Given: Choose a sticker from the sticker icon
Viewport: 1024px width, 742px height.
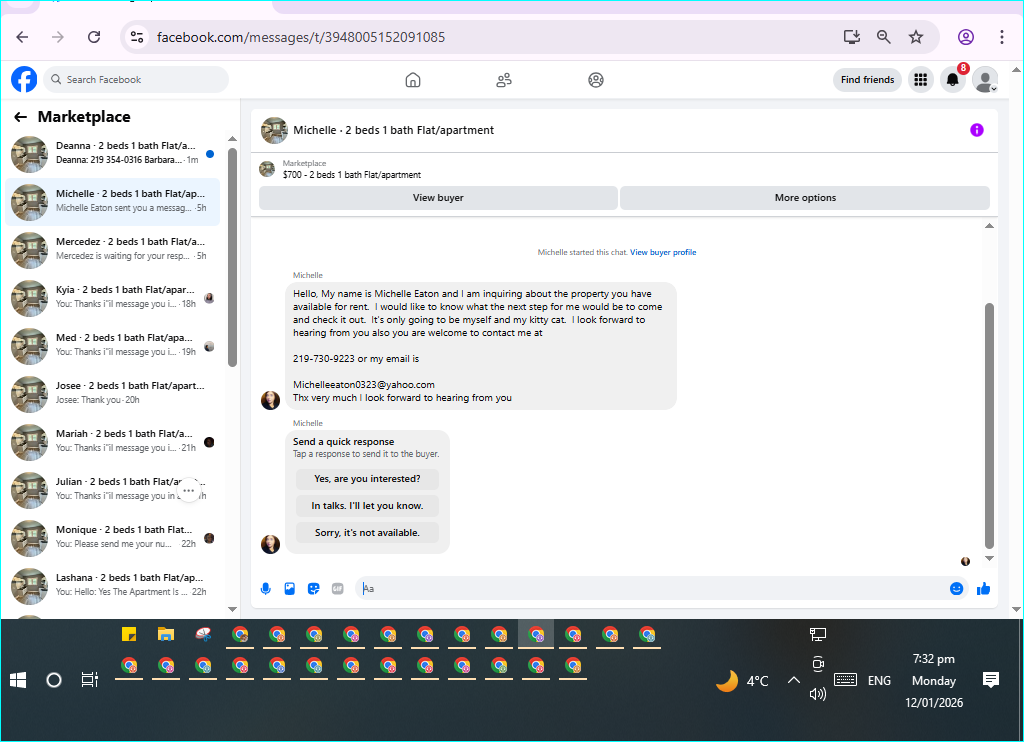Looking at the screenshot, I should [x=313, y=589].
